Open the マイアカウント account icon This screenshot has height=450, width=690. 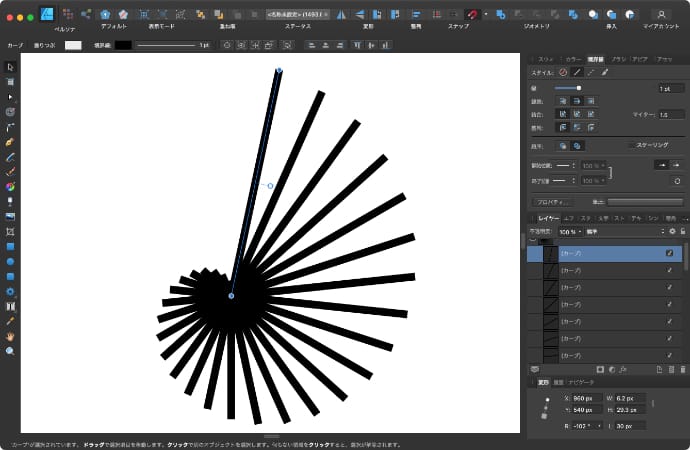[x=661, y=14]
